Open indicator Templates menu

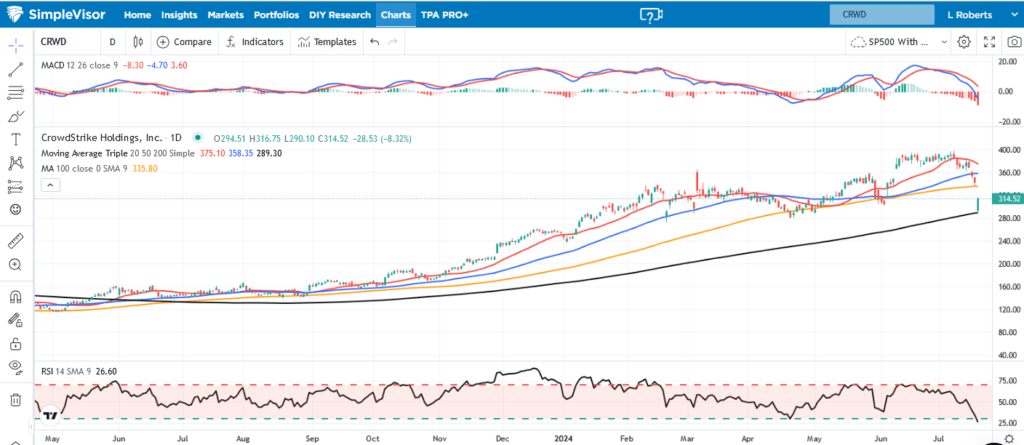327,42
